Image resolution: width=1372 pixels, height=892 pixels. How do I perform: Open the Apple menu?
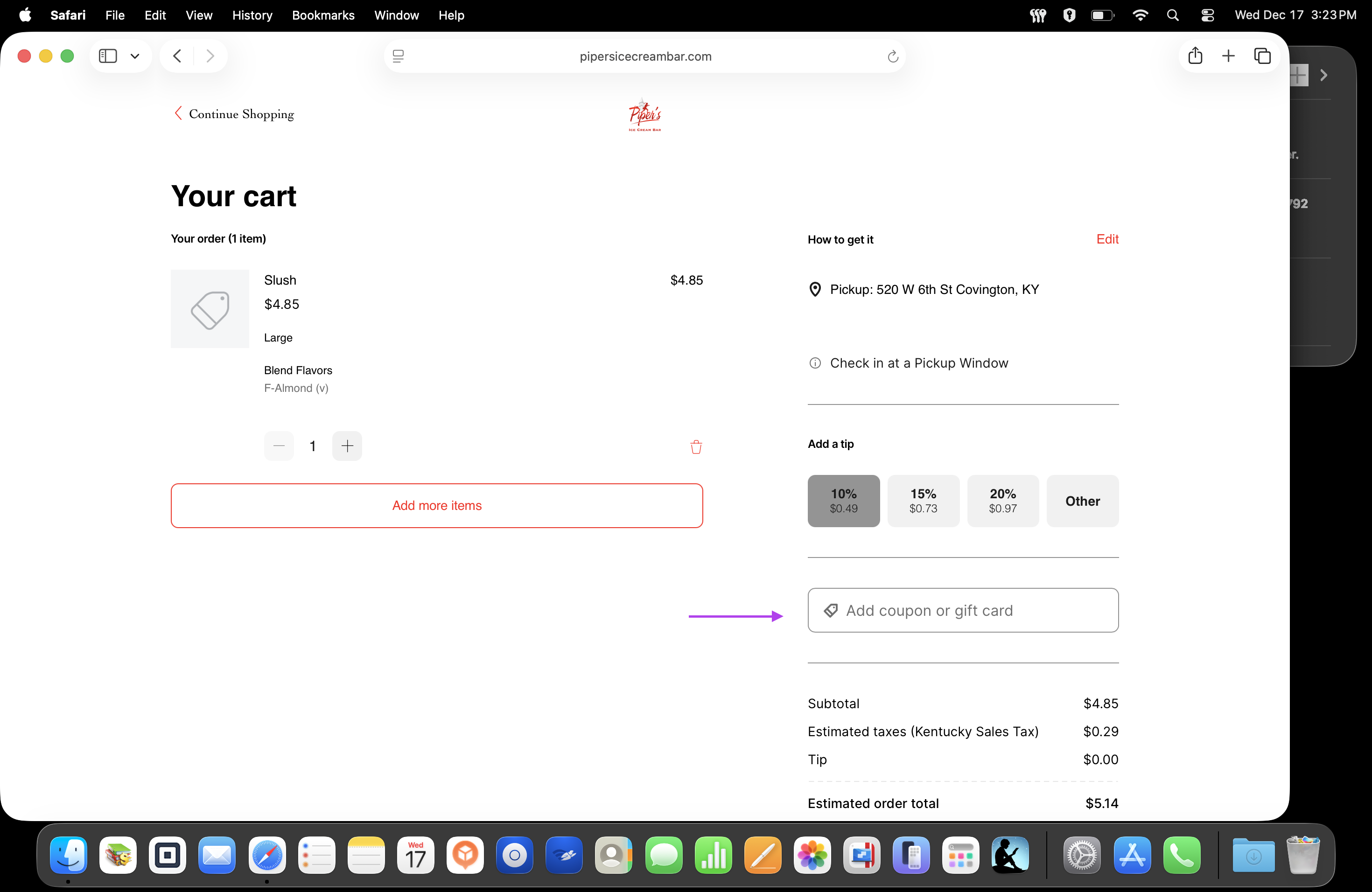pos(25,15)
